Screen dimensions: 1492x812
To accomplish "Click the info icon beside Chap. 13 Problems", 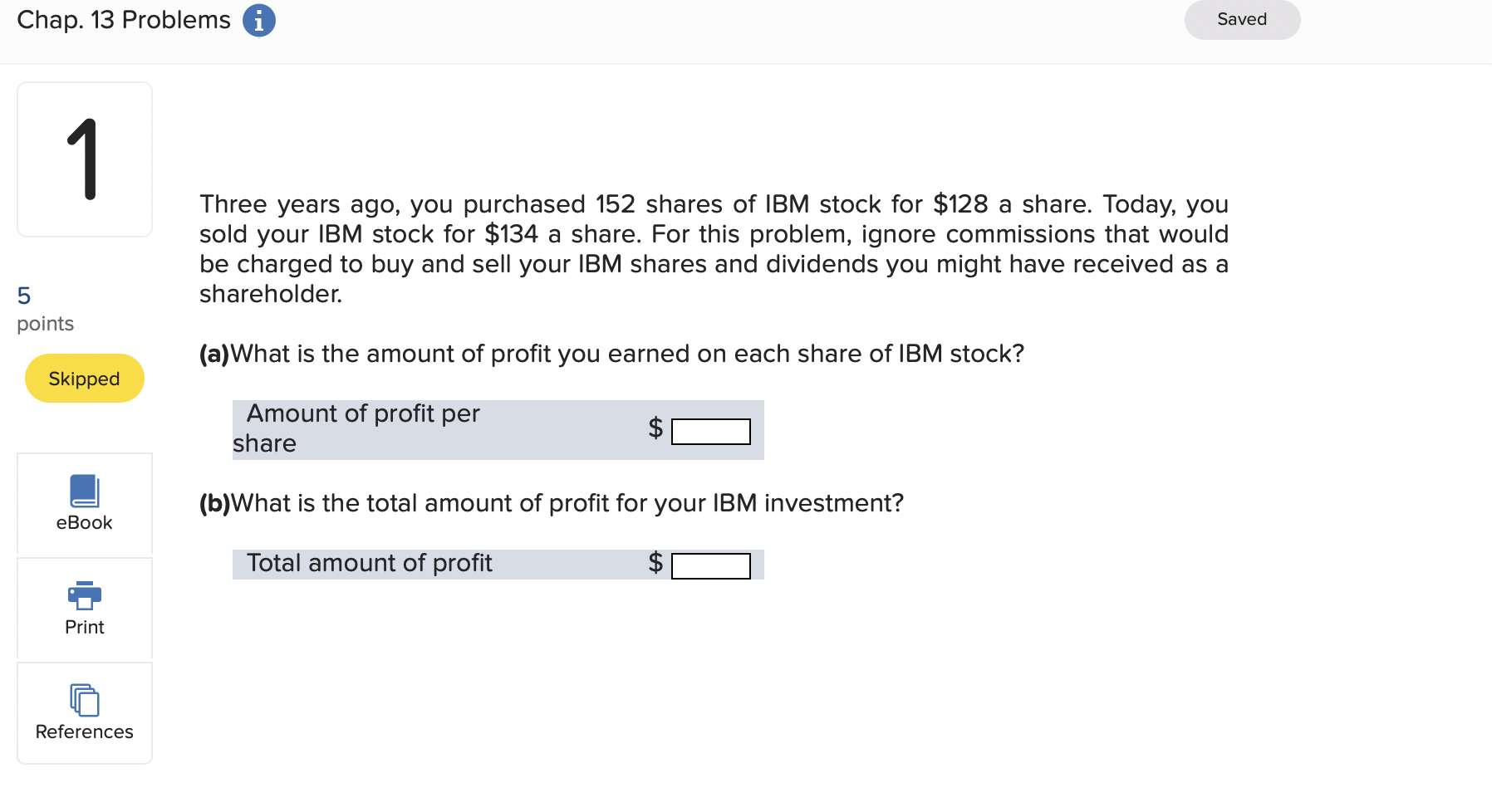I will coord(258,21).
